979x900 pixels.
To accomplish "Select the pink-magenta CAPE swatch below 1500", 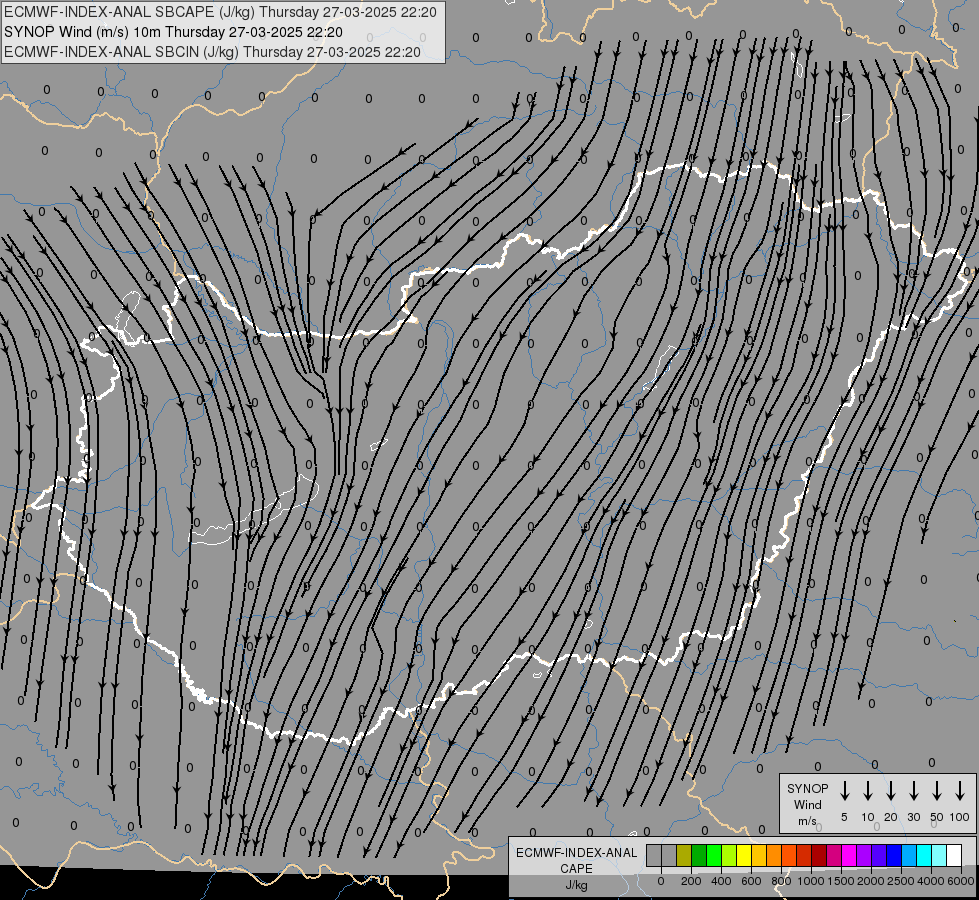I will 835,856.
